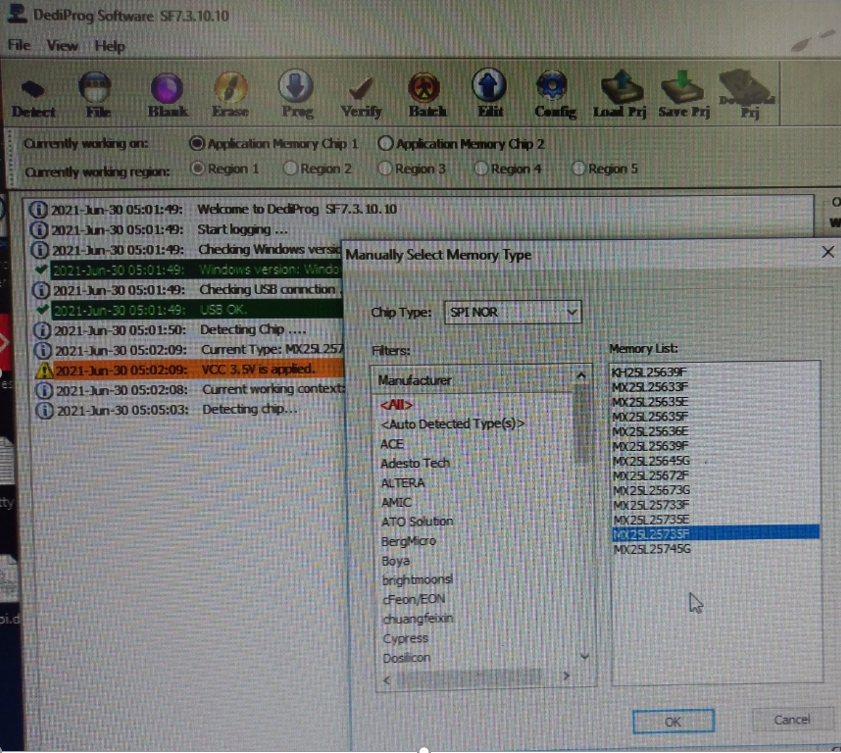Viewport: 841px width, 753px height.
Task: Click the Erase toolbar icon
Action: pyautogui.click(x=231, y=94)
